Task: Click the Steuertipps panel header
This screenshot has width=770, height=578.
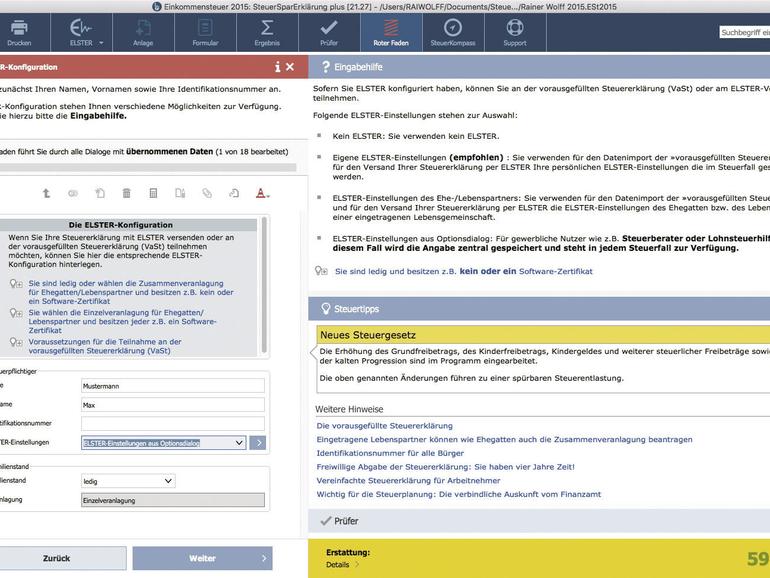Action: click(539, 309)
